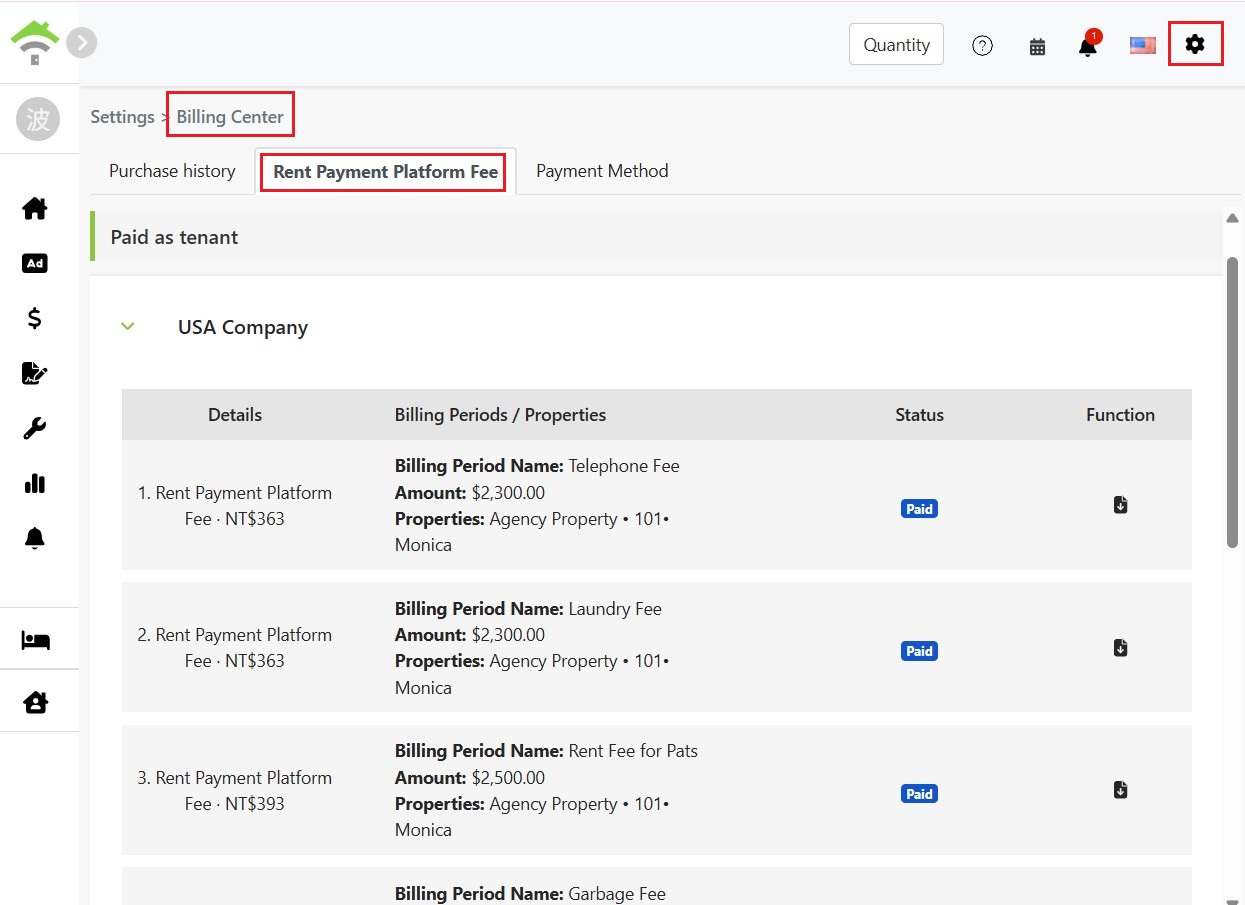
Task: Open the calendar icon in header
Action: click(1037, 46)
